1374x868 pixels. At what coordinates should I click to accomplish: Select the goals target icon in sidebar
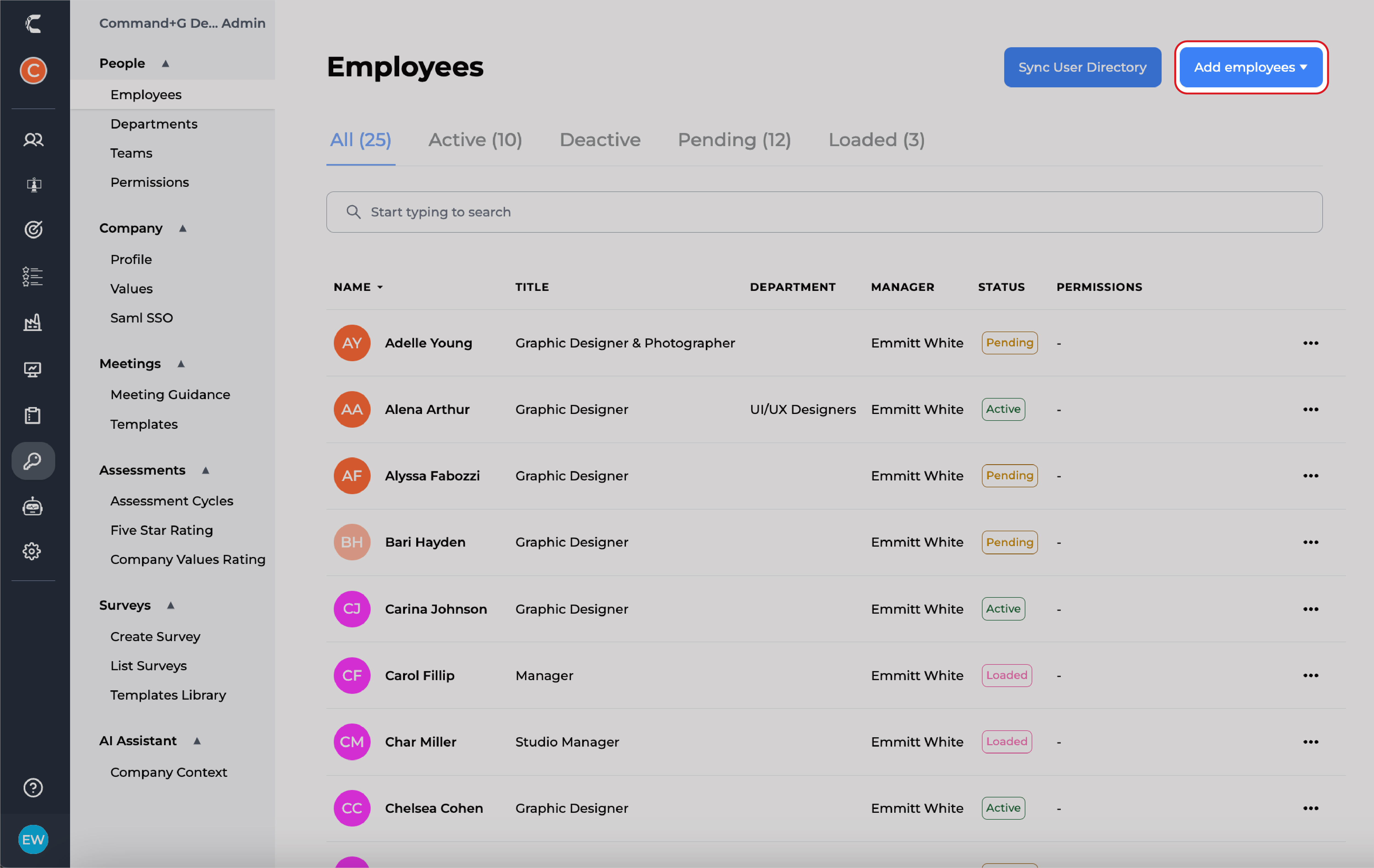click(32, 229)
